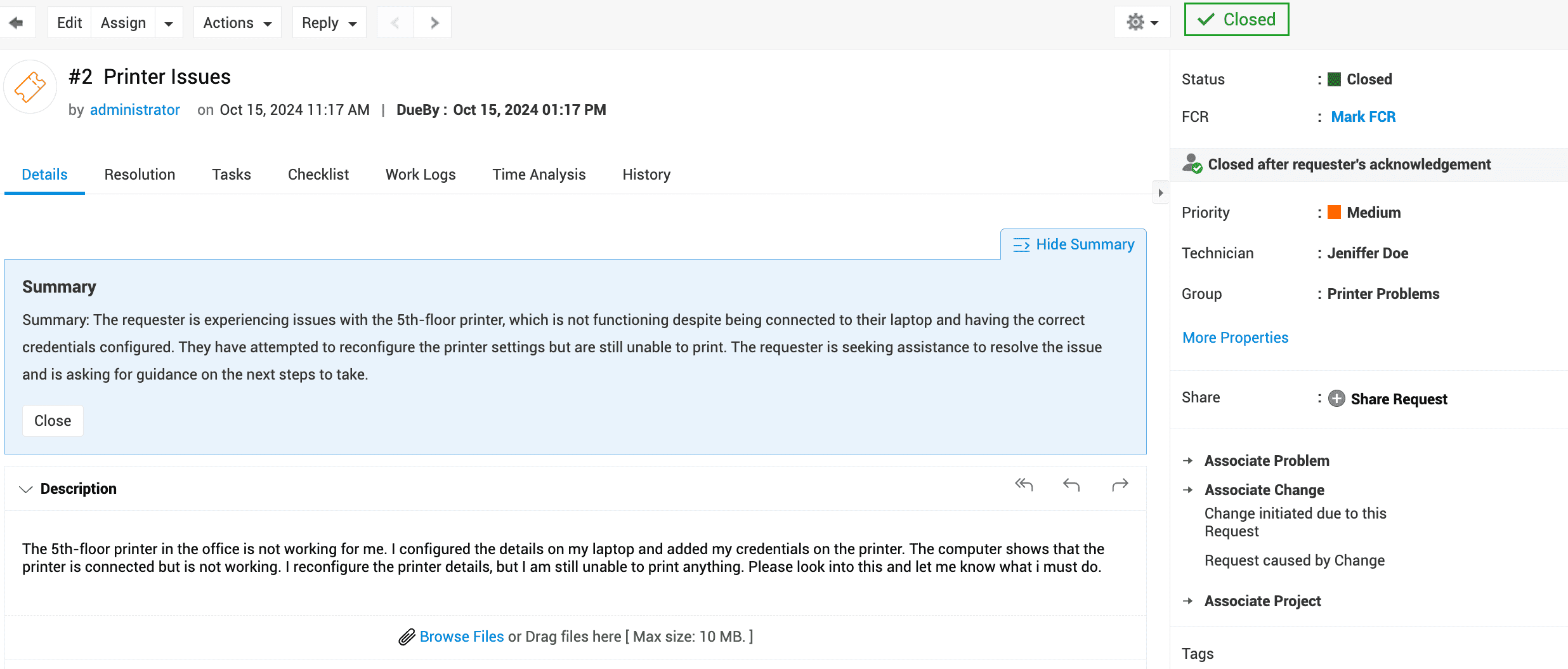Collapse the Description section chevron

point(26,489)
